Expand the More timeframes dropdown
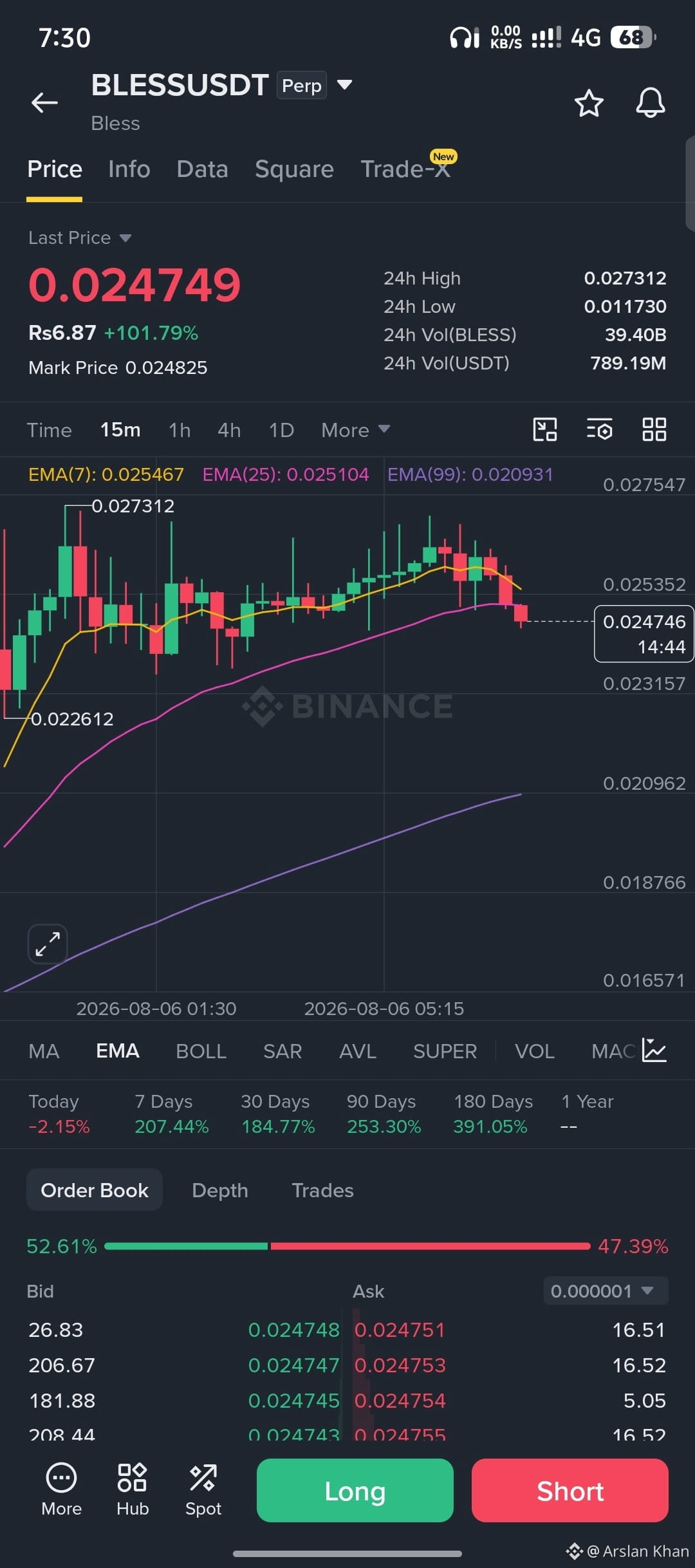Screen dimensions: 695x1568 pos(355,430)
